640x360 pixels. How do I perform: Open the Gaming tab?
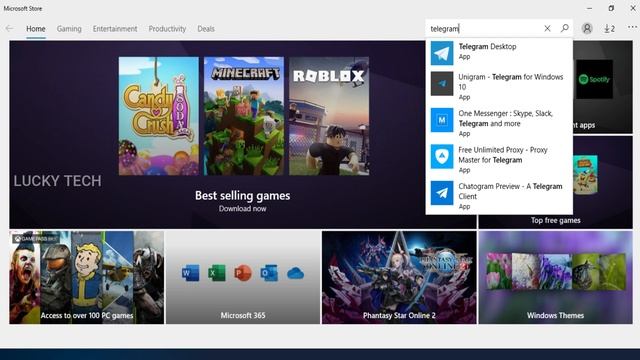tap(69, 29)
